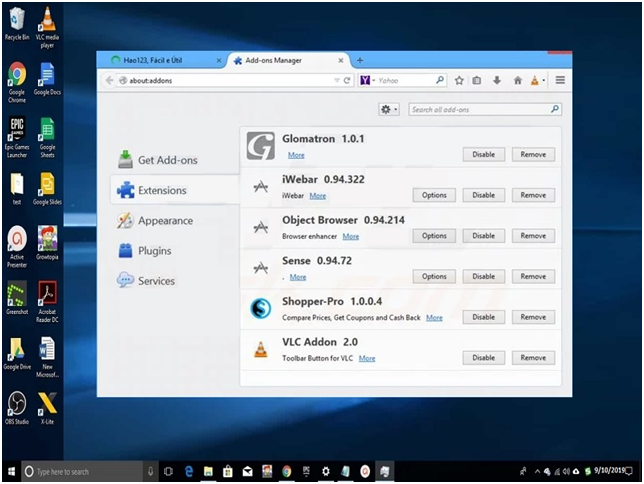
Task: Open Google Sheets desktop shortcut
Action: point(47,137)
